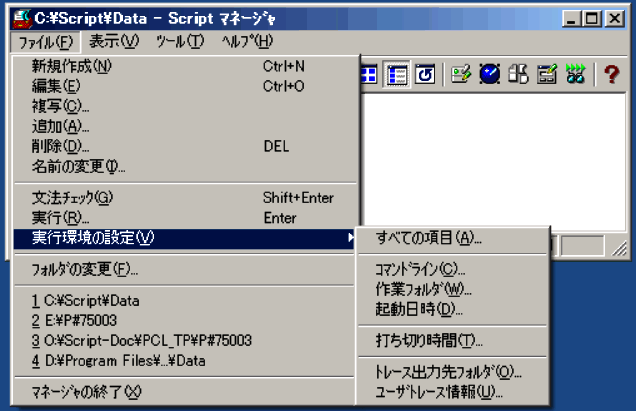Select 起動日時(D)... in the submenu
Image resolution: width=636 pixels, height=411 pixels.
point(453,309)
